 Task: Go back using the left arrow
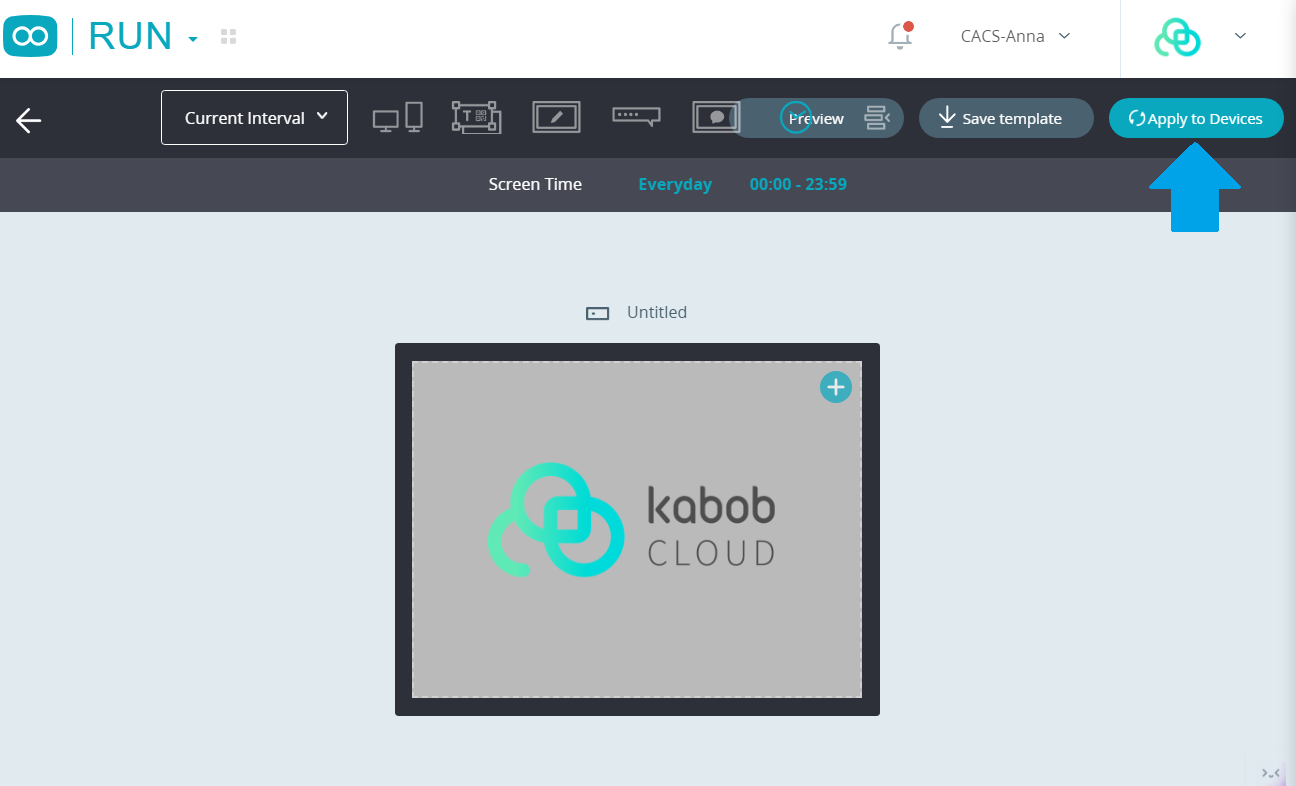click(28, 120)
